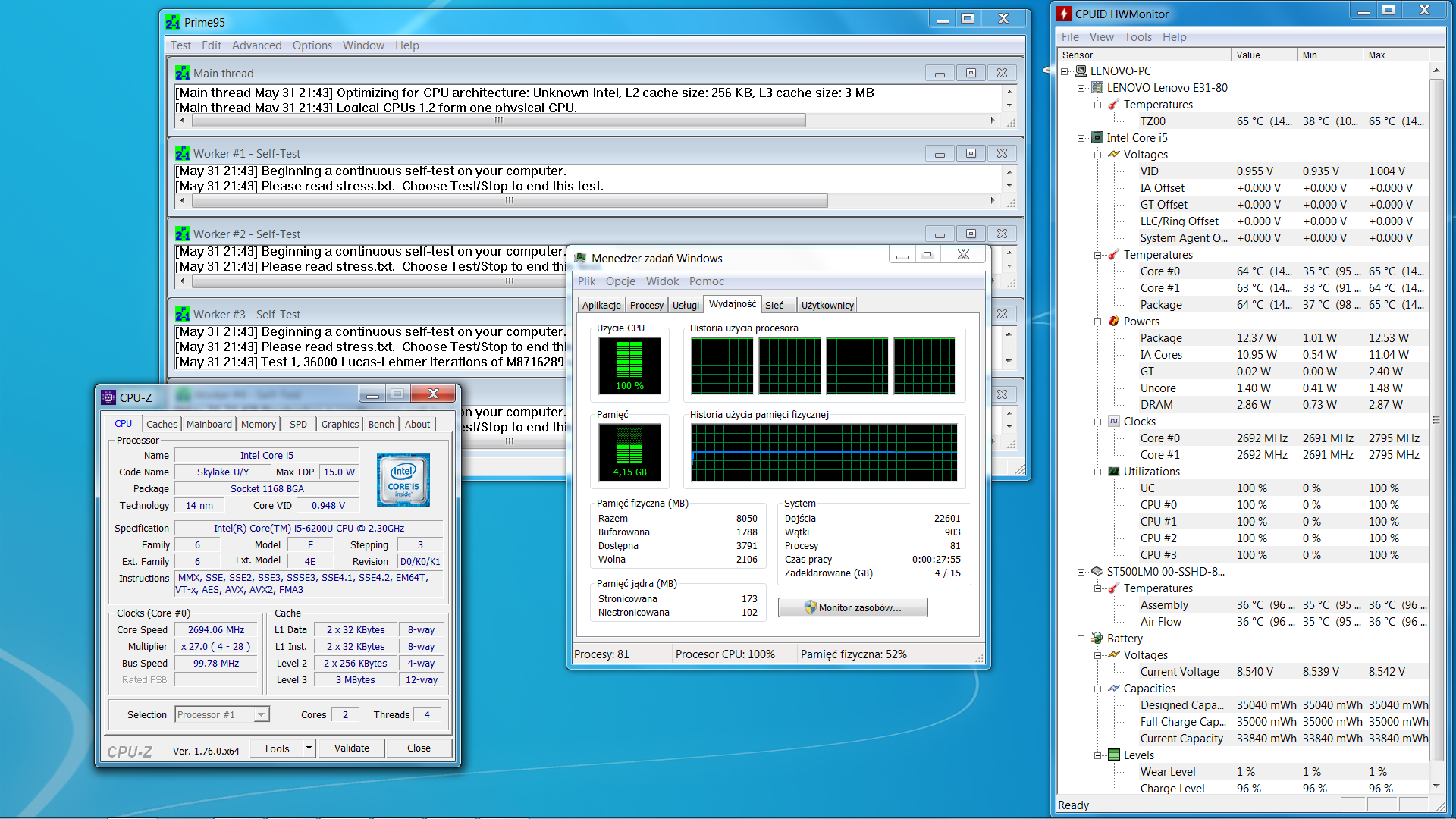1456x819 pixels.
Task: Click the Prime95 icon on Worker #1 window
Action: [182, 154]
